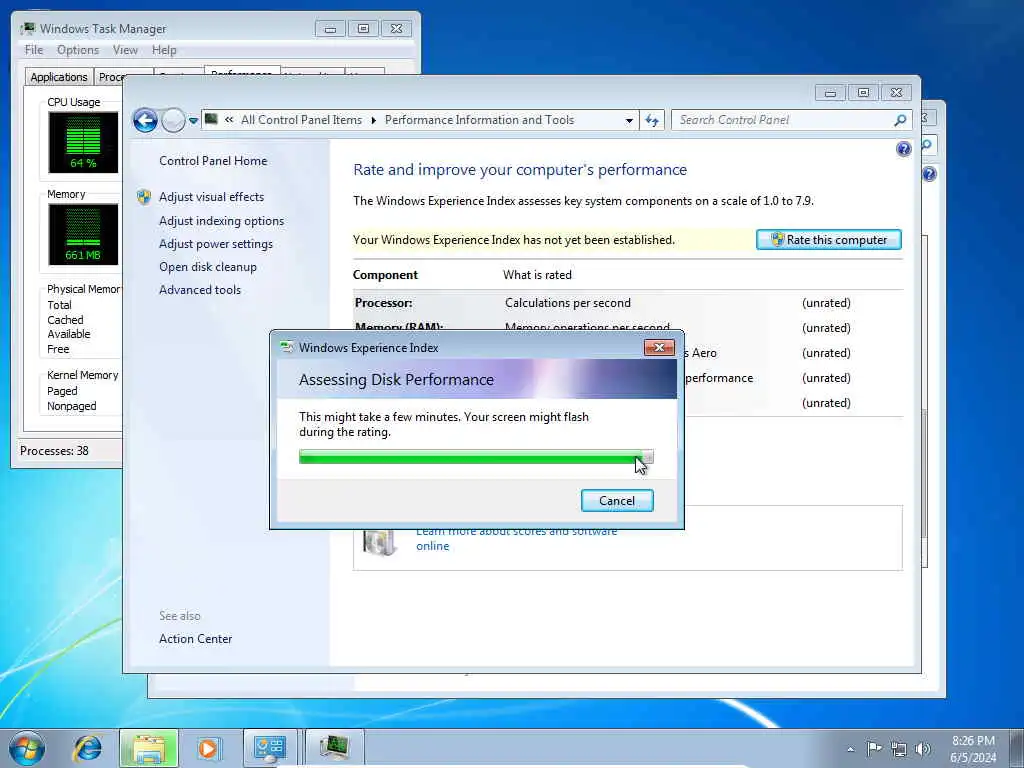Switch to Processes tab in Task Manager

coord(110,77)
